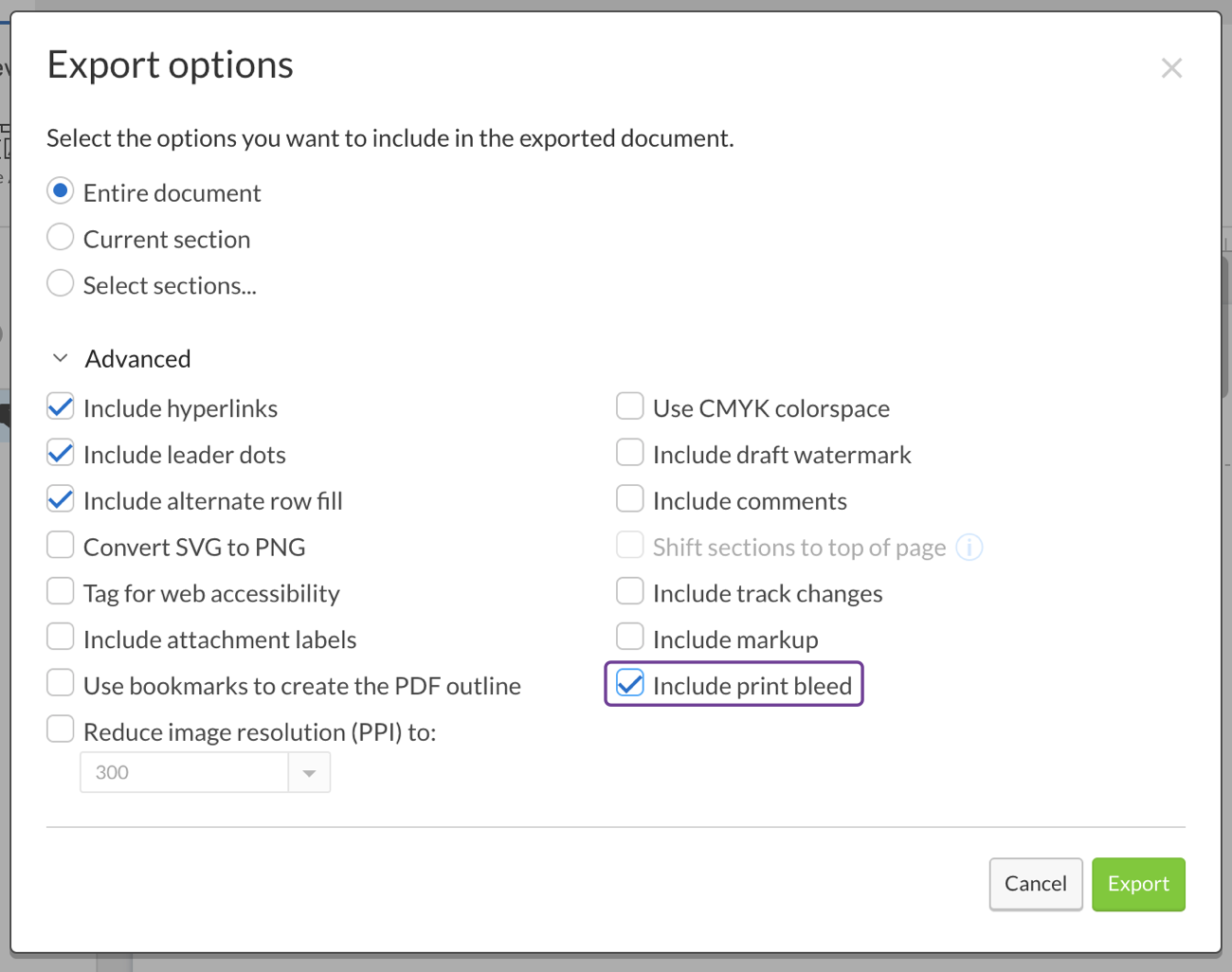The height and width of the screenshot is (972, 1232).
Task: Enable Convert SVG to PNG
Action: click(x=60, y=544)
